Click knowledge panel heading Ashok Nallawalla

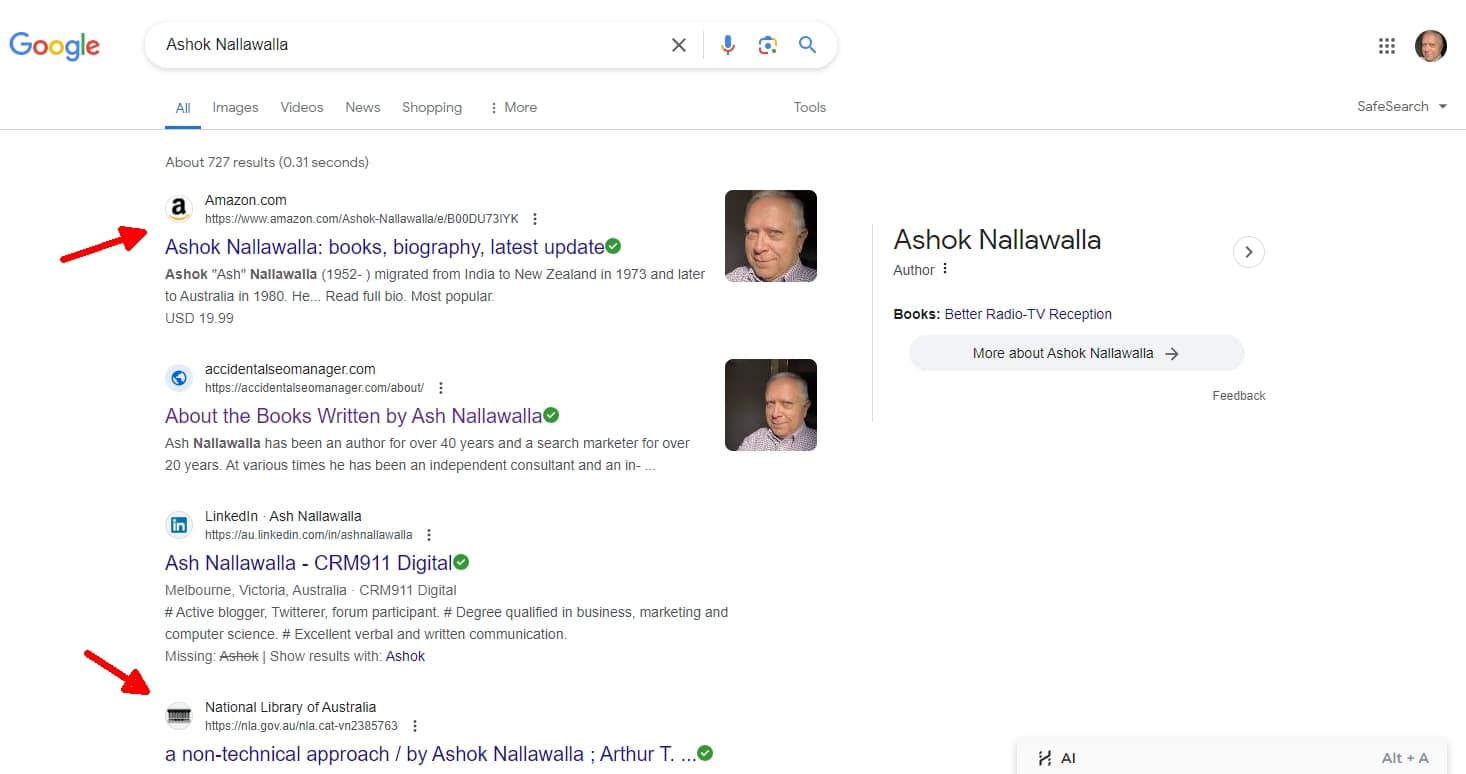pos(997,240)
